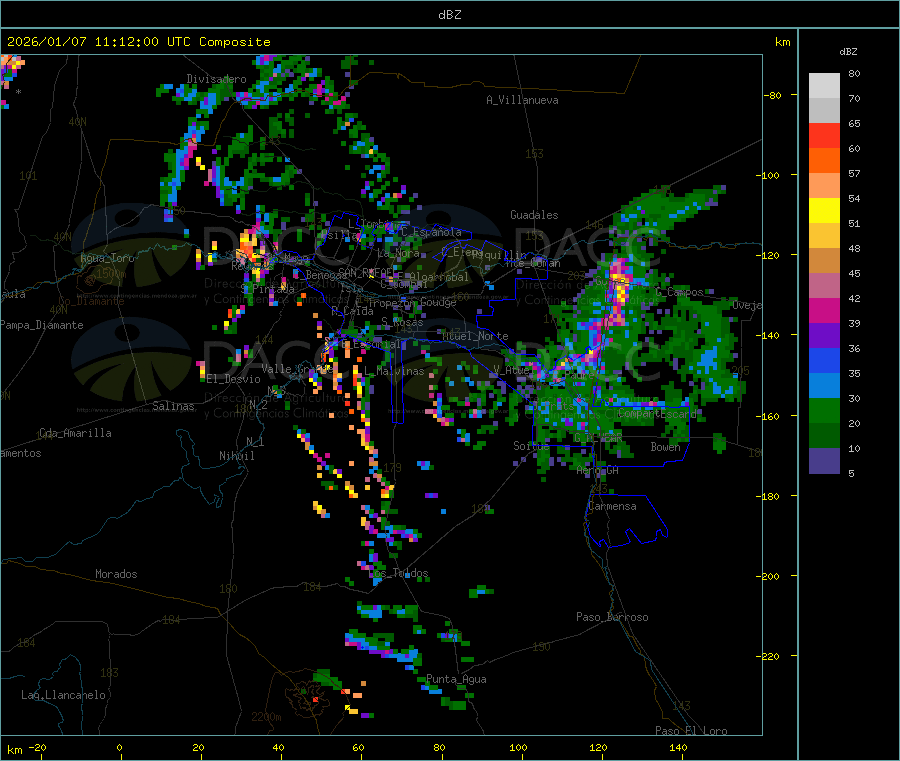
Task: Select the magenta 39-42 dBZ legend swatch
Action: tap(824, 310)
